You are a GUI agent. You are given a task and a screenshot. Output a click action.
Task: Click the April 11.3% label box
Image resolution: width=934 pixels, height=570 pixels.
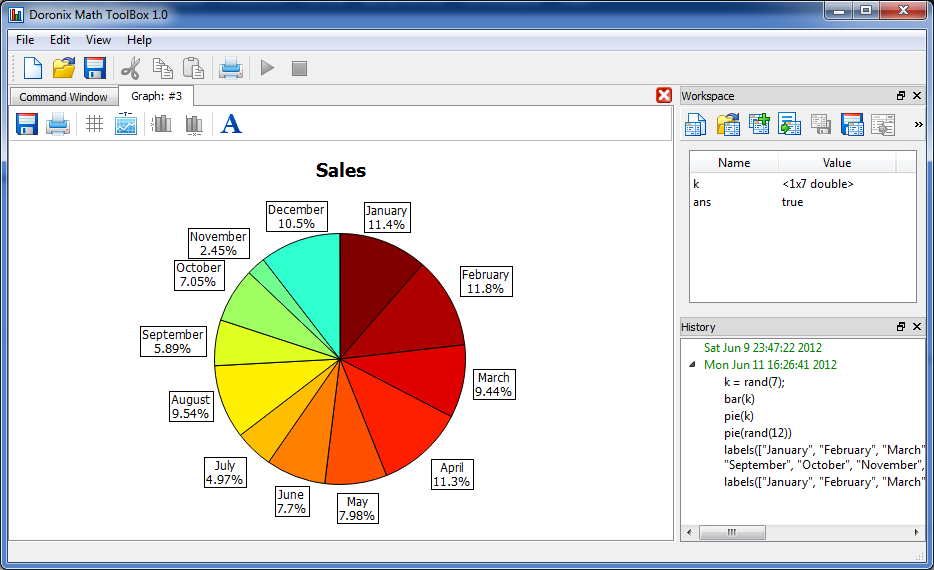point(452,474)
